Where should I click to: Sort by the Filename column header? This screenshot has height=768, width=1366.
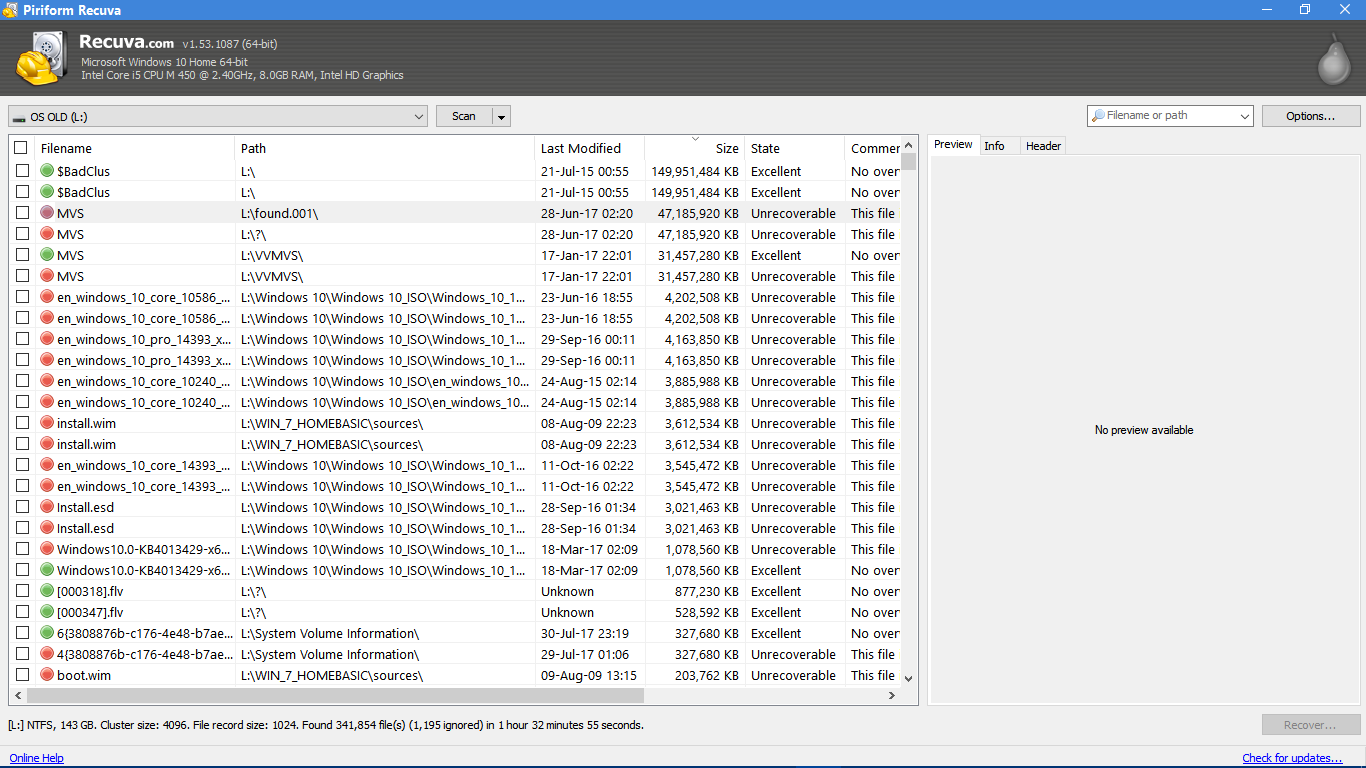134,148
